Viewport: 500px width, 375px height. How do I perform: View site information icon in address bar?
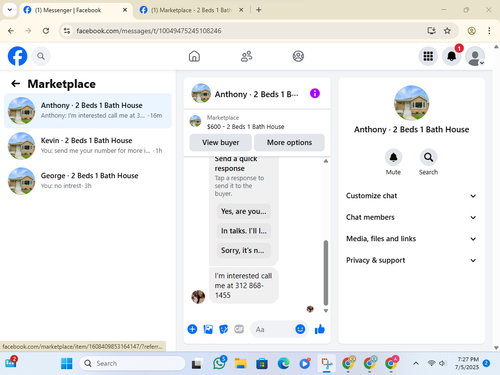(67, 31)
